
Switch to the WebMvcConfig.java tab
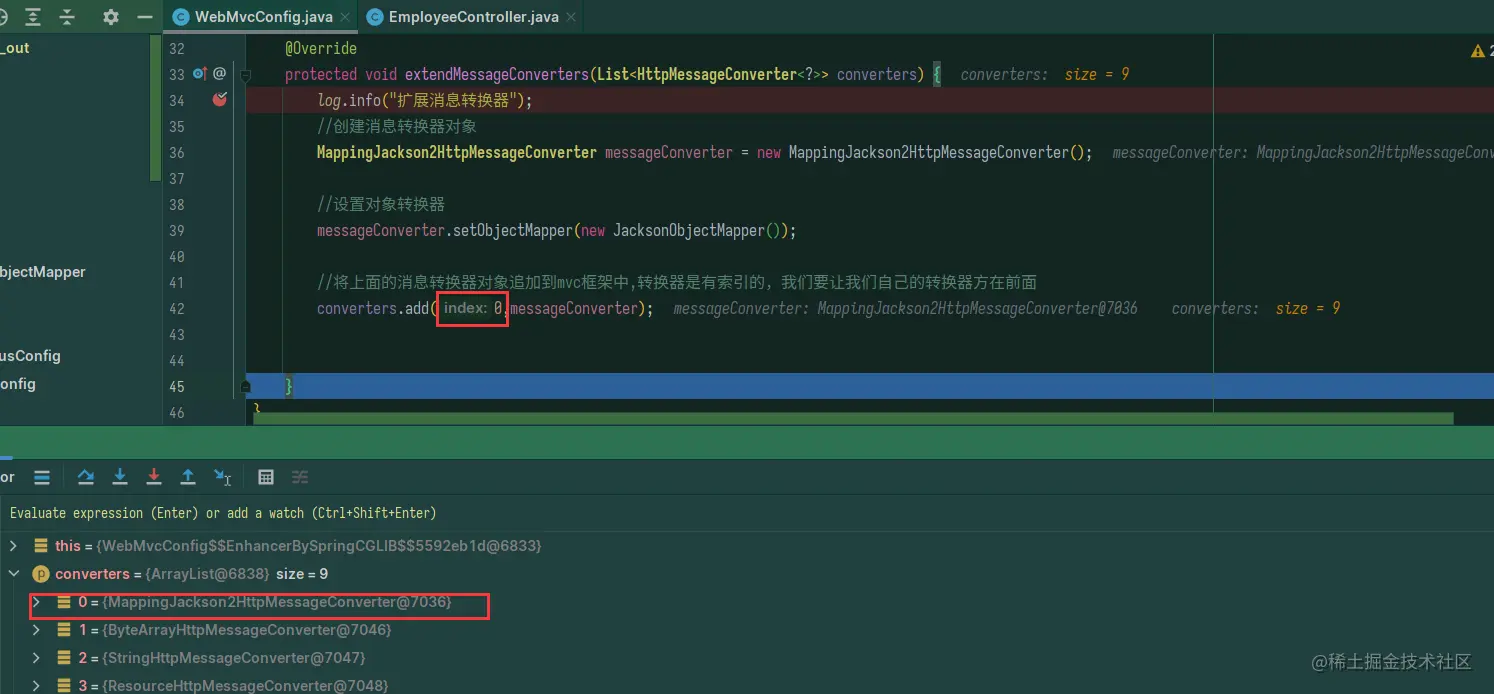tap(263, 17)
